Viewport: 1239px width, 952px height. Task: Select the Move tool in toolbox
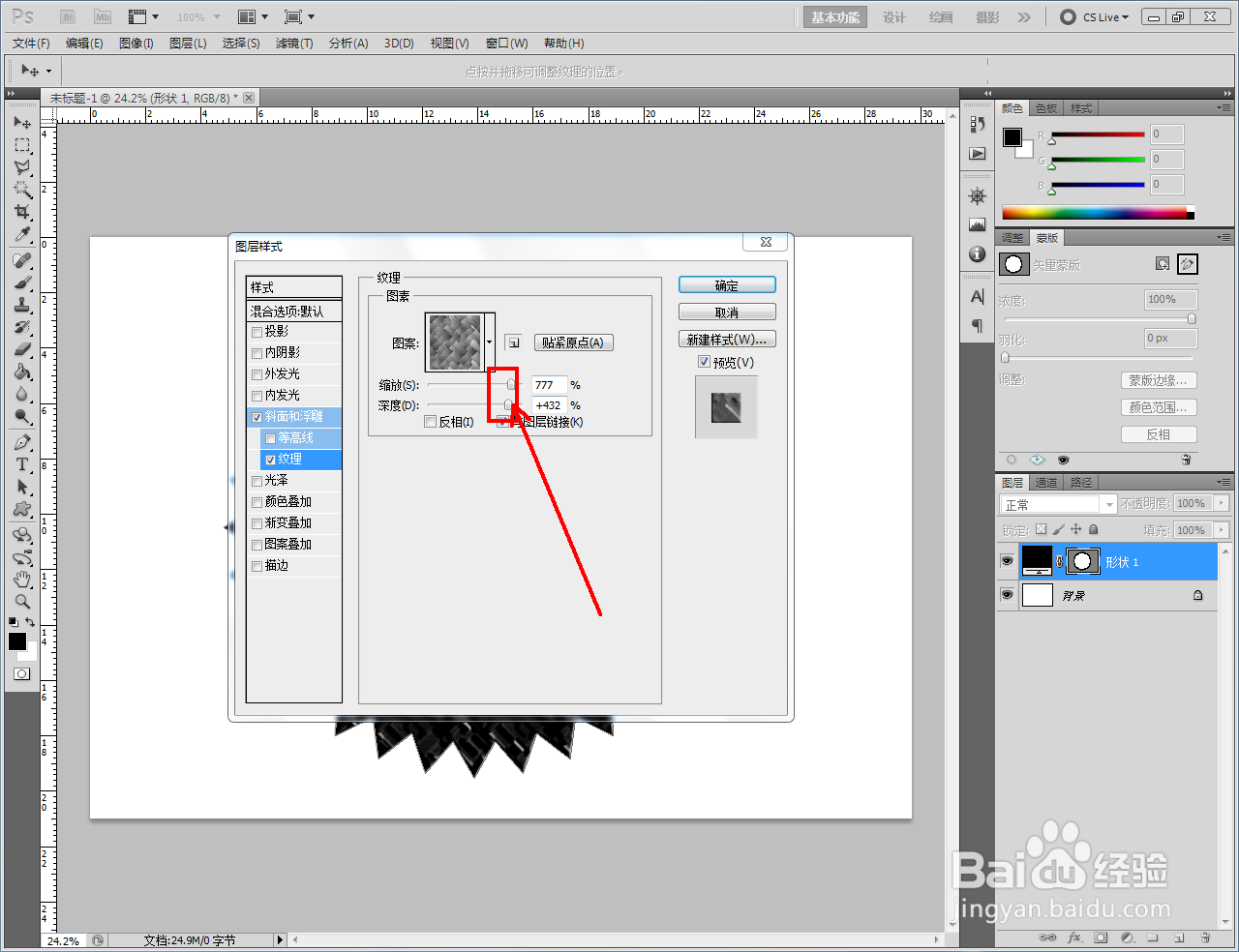click(x=21, y=123)
